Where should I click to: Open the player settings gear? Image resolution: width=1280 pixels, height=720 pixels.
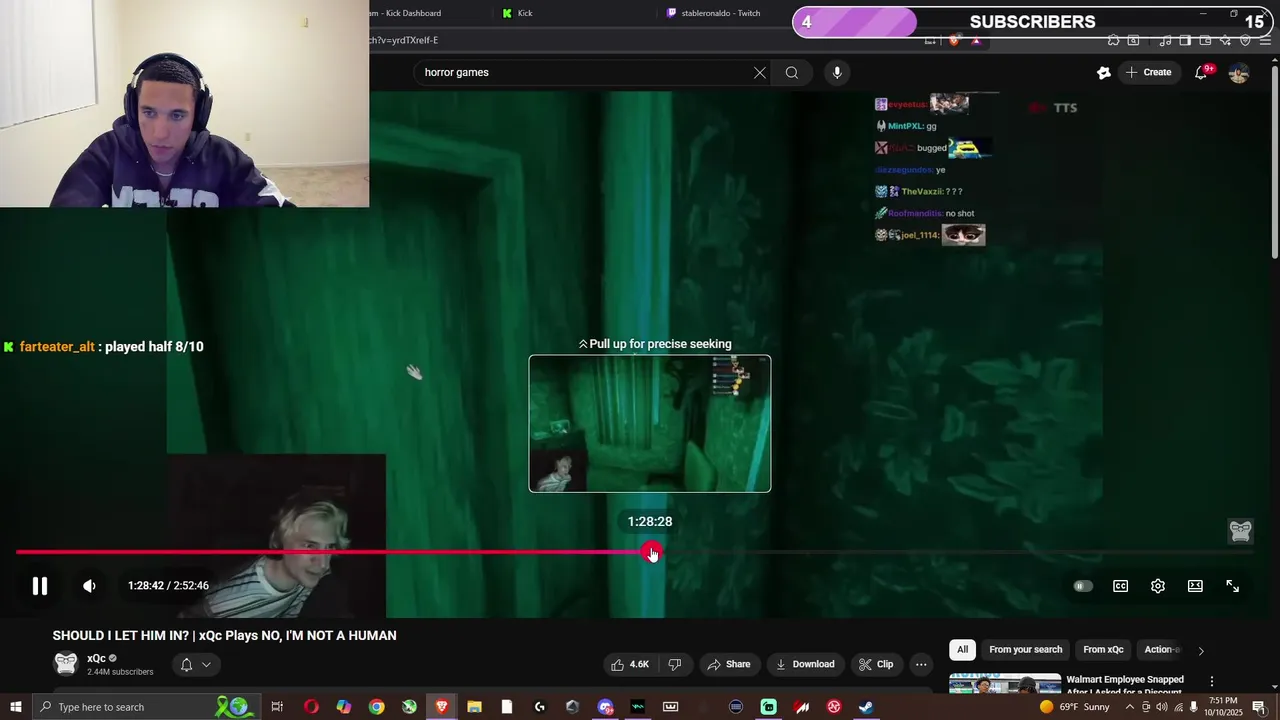1158,586
